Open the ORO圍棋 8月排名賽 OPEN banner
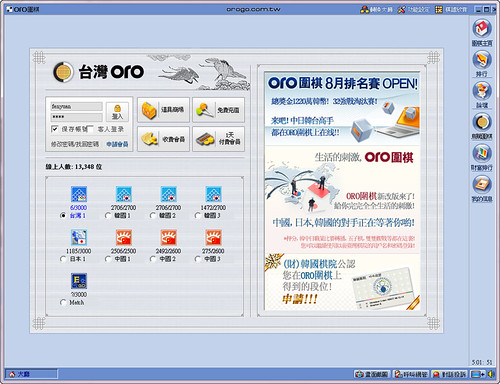 click(x=342, y=108)
